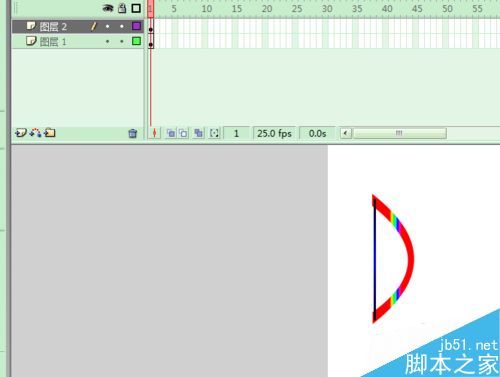This screenshot has width=500, height=377.
Task: Click the insert new layer icon
Action: (21, 133)
